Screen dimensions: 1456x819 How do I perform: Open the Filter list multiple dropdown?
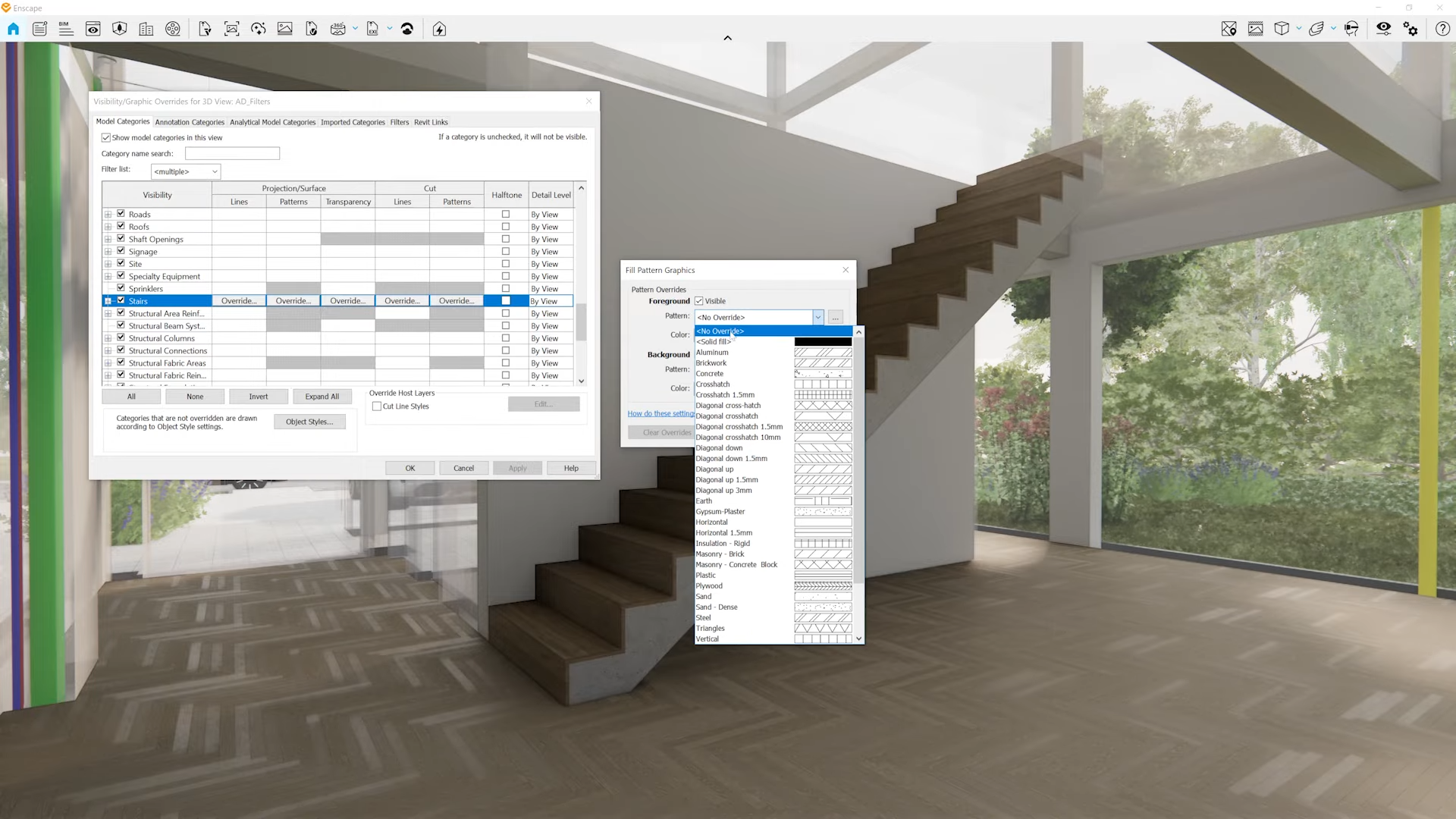186,171
